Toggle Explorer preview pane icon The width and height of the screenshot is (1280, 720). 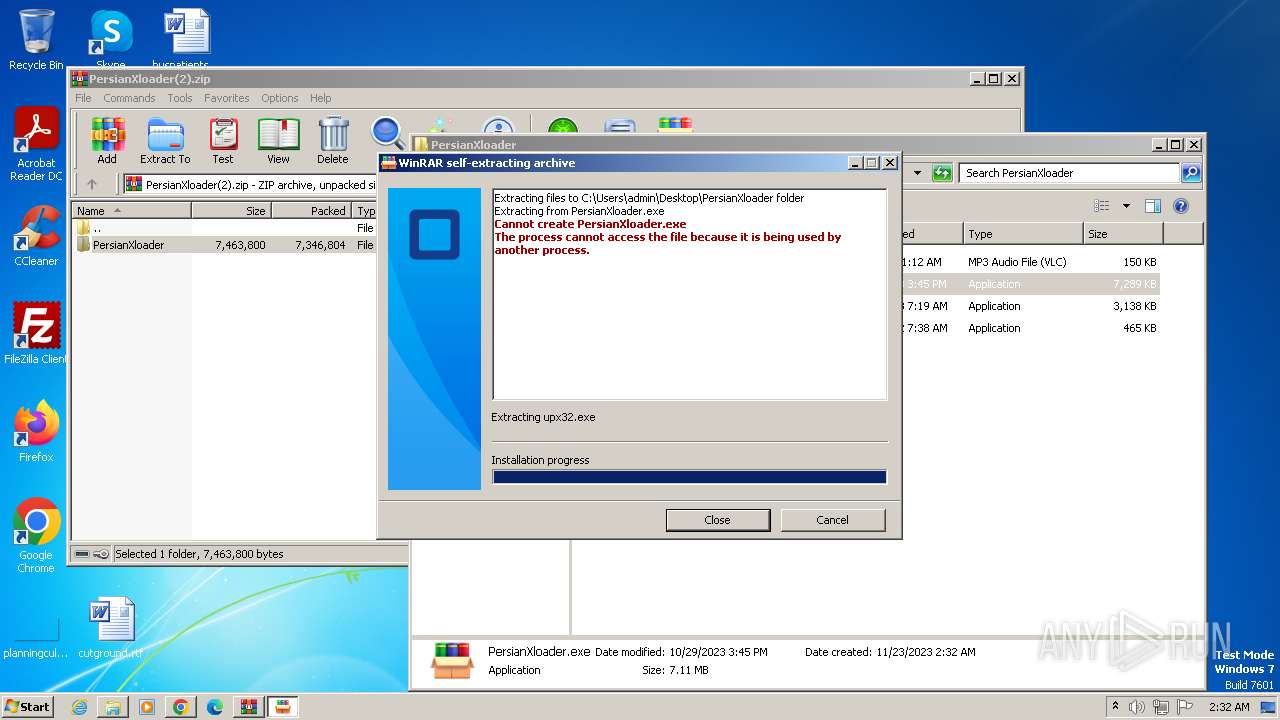[x=1153, y=206]
